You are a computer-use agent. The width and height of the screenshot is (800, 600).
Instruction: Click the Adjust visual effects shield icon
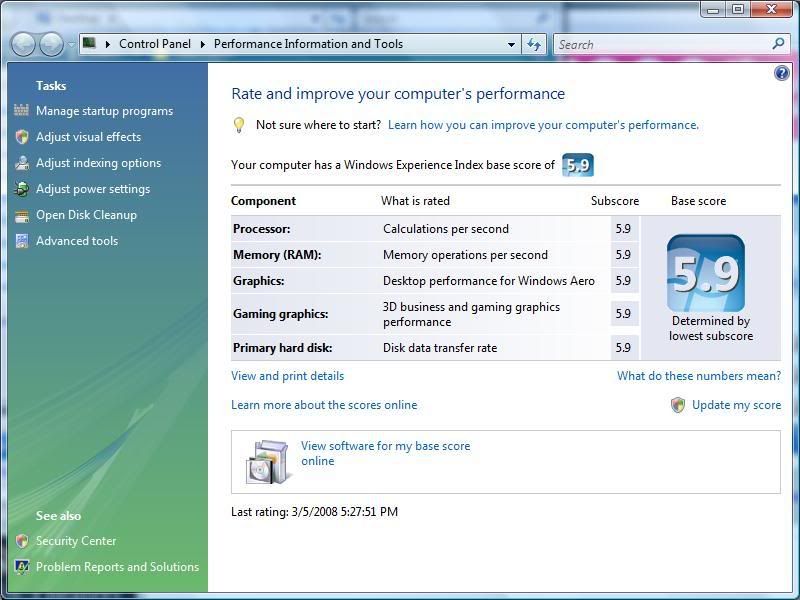[21, 137]
